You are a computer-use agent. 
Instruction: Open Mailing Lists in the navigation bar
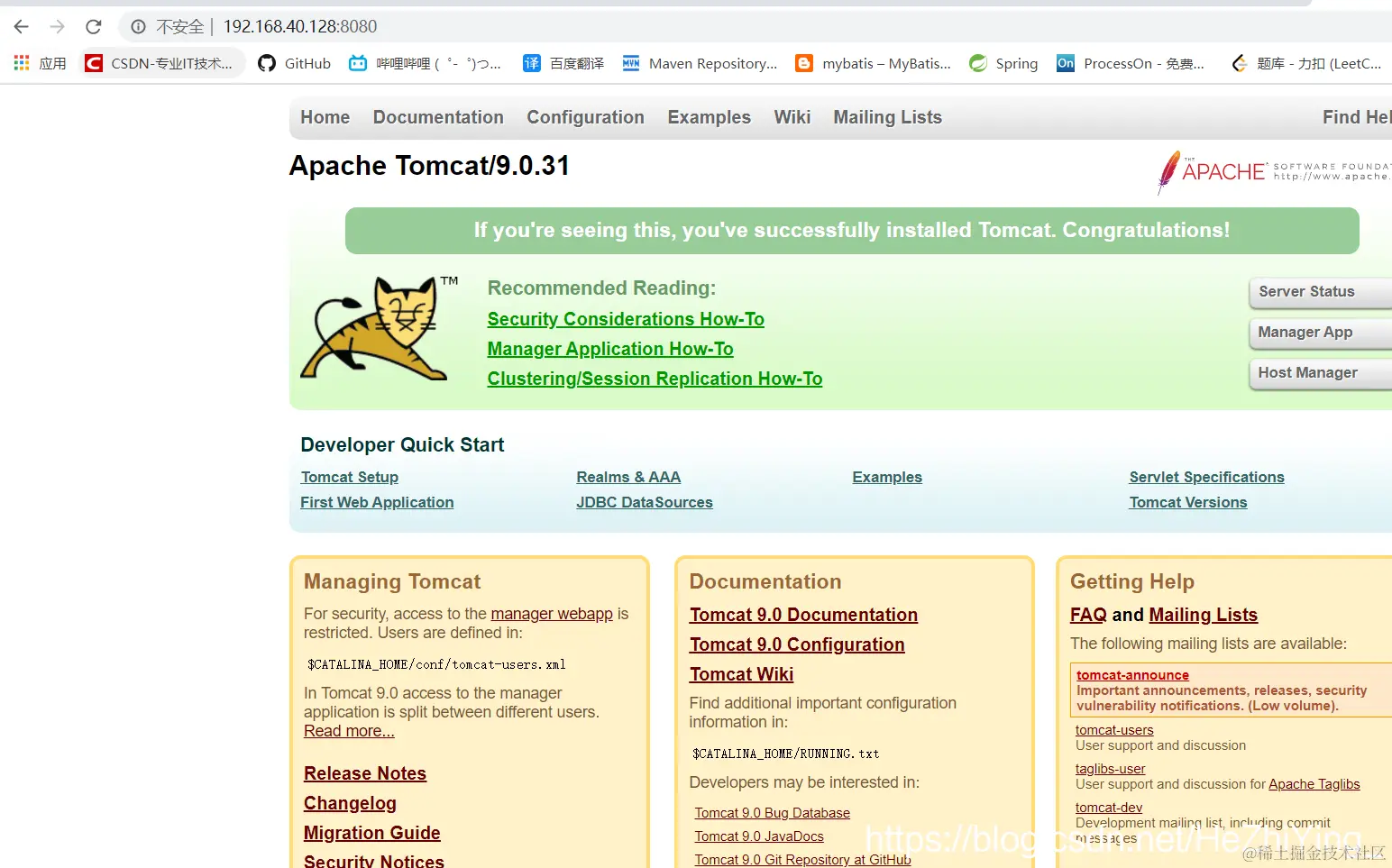(887, 117)
